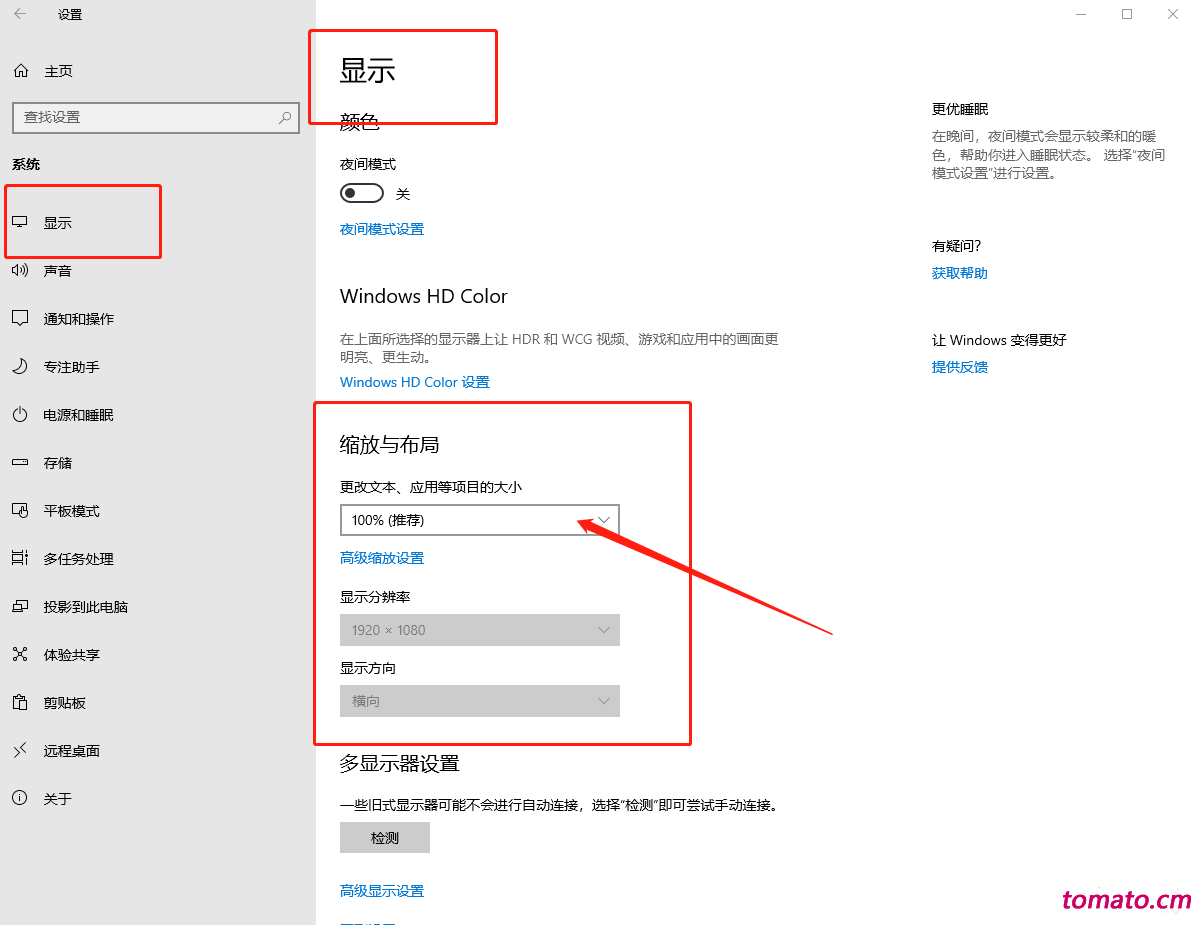Open 专注助手 settings page
Viewport: 1196px width, 925px height.
(x=72, y=367)
